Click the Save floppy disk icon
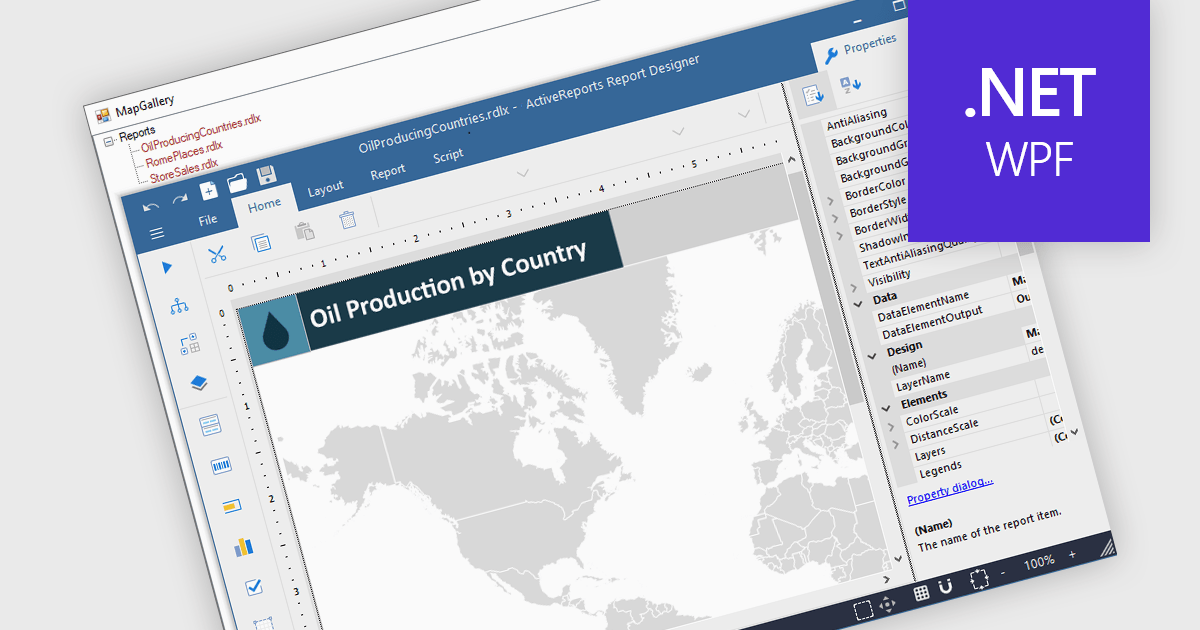1200x630 pixels. (x=267, y=177)
